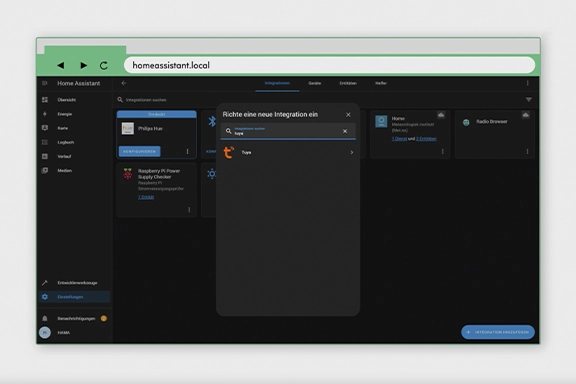The image size is (576, 384).
Task: Open the filter icon for integrations
Action: [529, 100]
